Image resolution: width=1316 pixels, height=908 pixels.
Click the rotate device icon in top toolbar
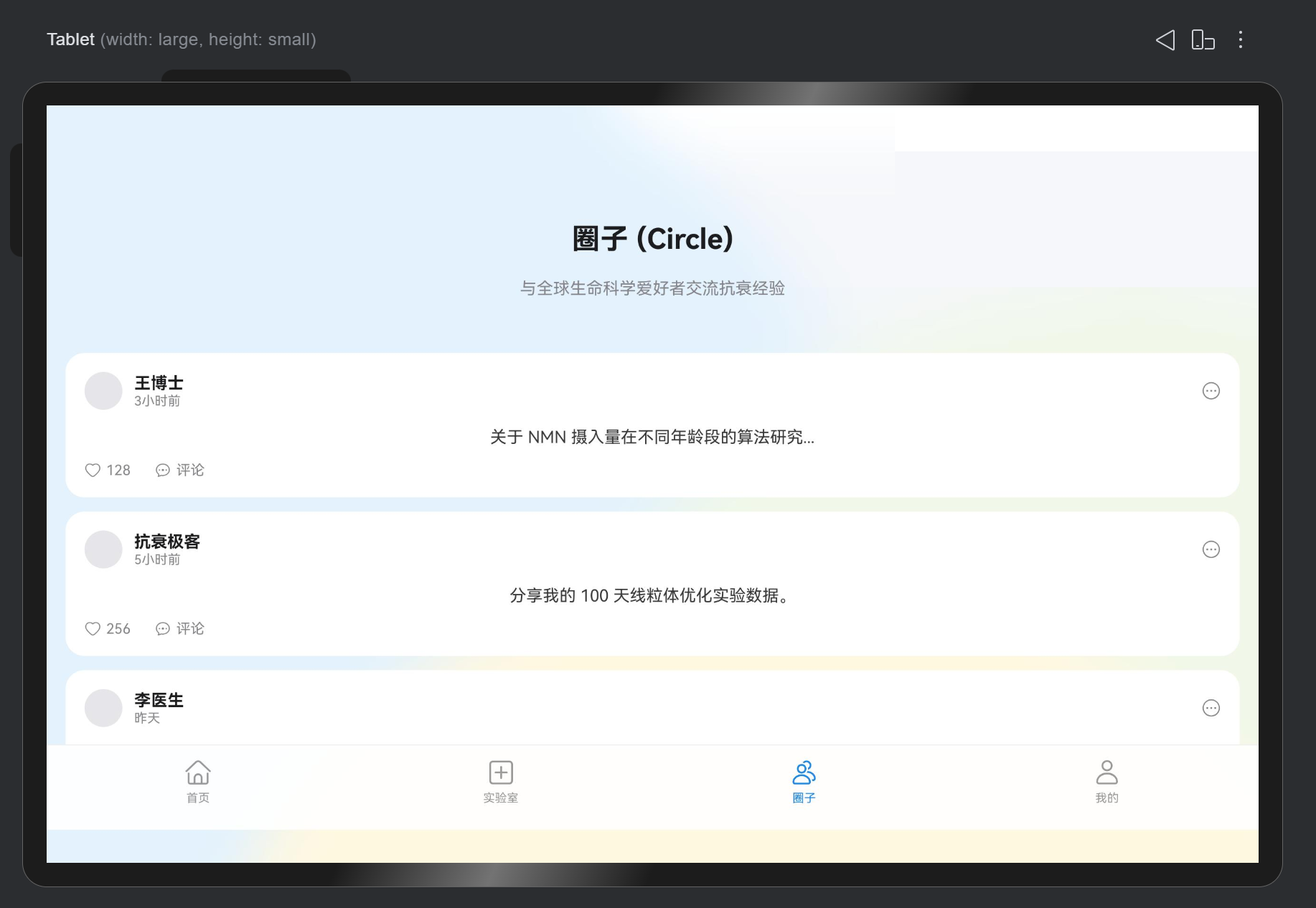pyautogui.click(x=1202, y=39)
